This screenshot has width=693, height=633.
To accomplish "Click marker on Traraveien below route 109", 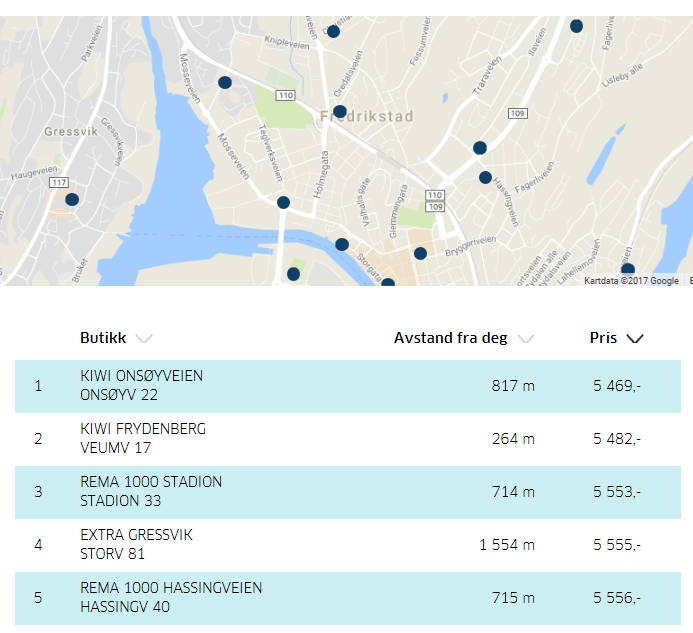I will coord(480,148).
